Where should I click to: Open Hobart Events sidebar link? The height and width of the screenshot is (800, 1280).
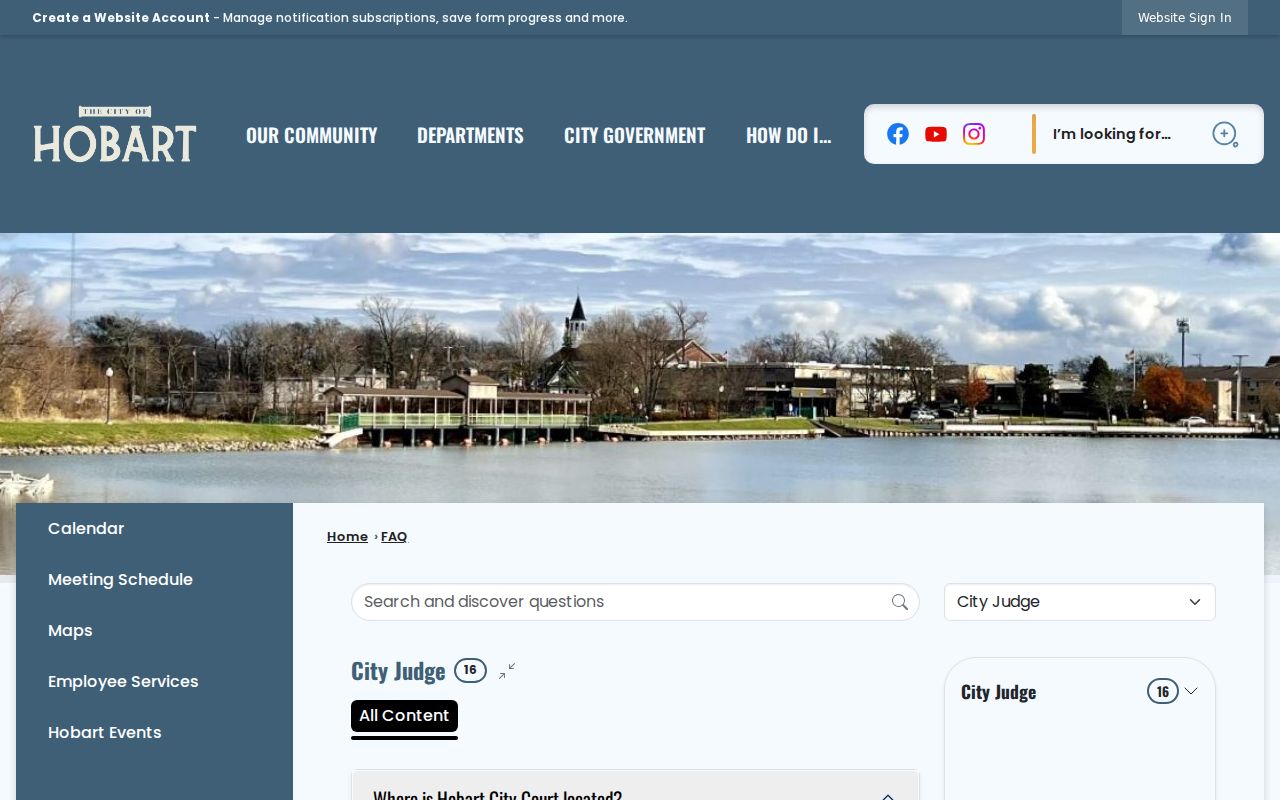tap(105, 733)
